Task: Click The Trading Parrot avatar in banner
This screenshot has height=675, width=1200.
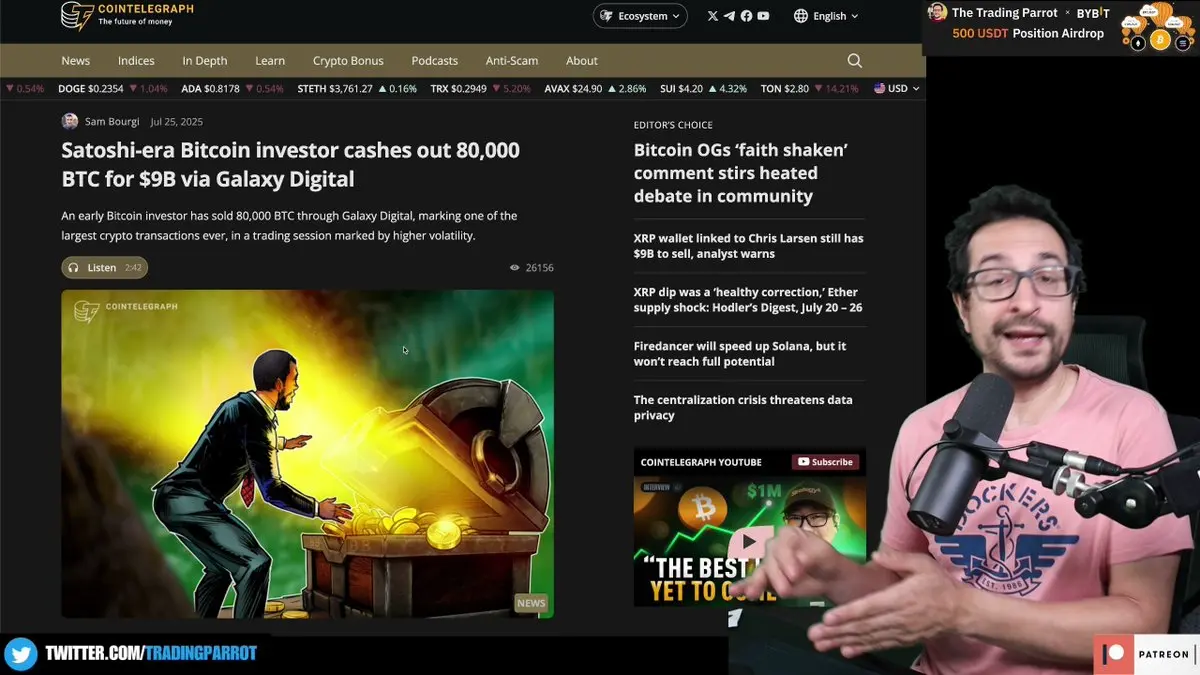Action: point(937,12)
